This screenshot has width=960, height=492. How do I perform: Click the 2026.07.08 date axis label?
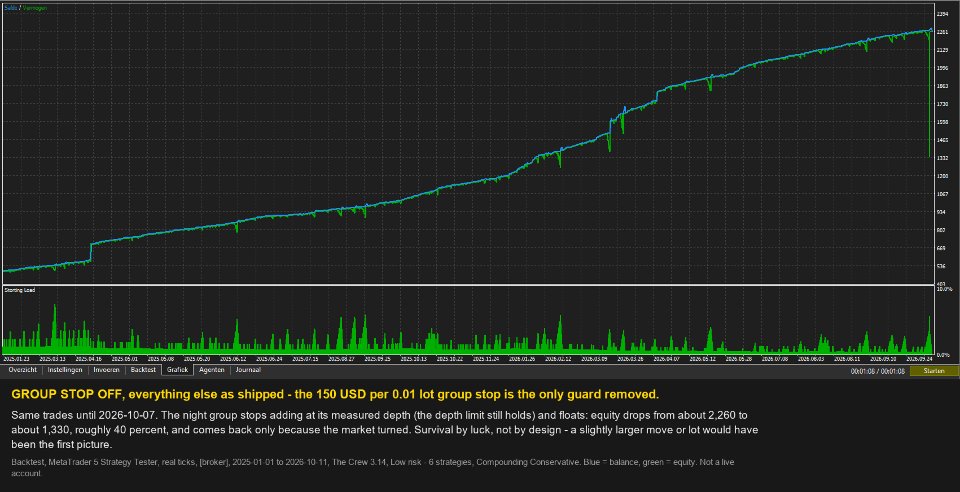(x=774, y=359)
